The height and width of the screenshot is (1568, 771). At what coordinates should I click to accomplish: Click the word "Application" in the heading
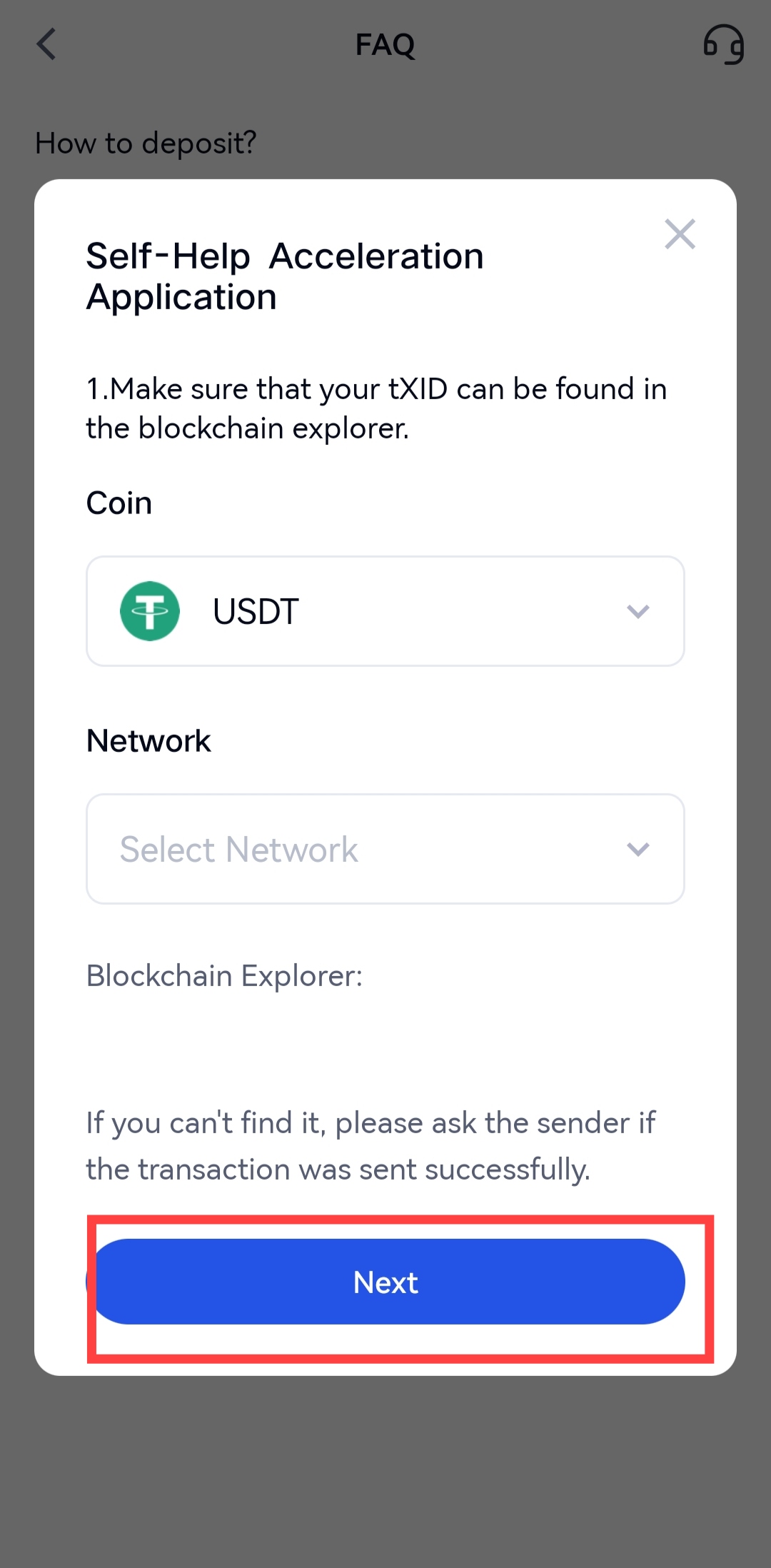(x=181, y=297)
